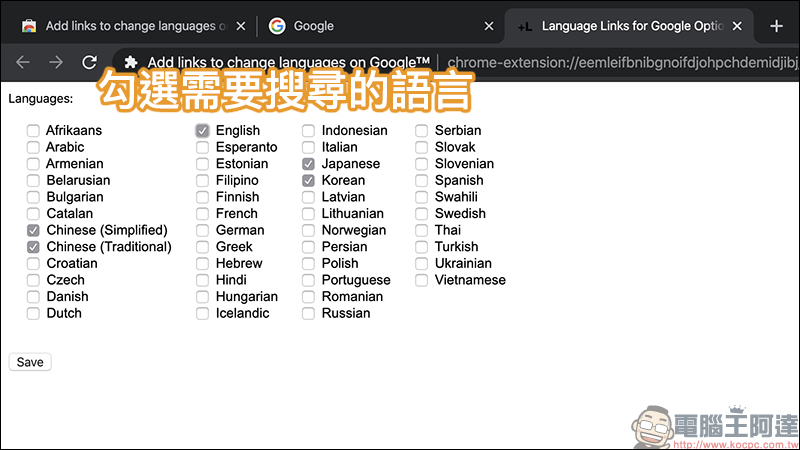Enable the Vietnamese checkbox
Image resolution: width=800 pixels, height=450 pixels.
pyautogui.click(x=422, y=280)
